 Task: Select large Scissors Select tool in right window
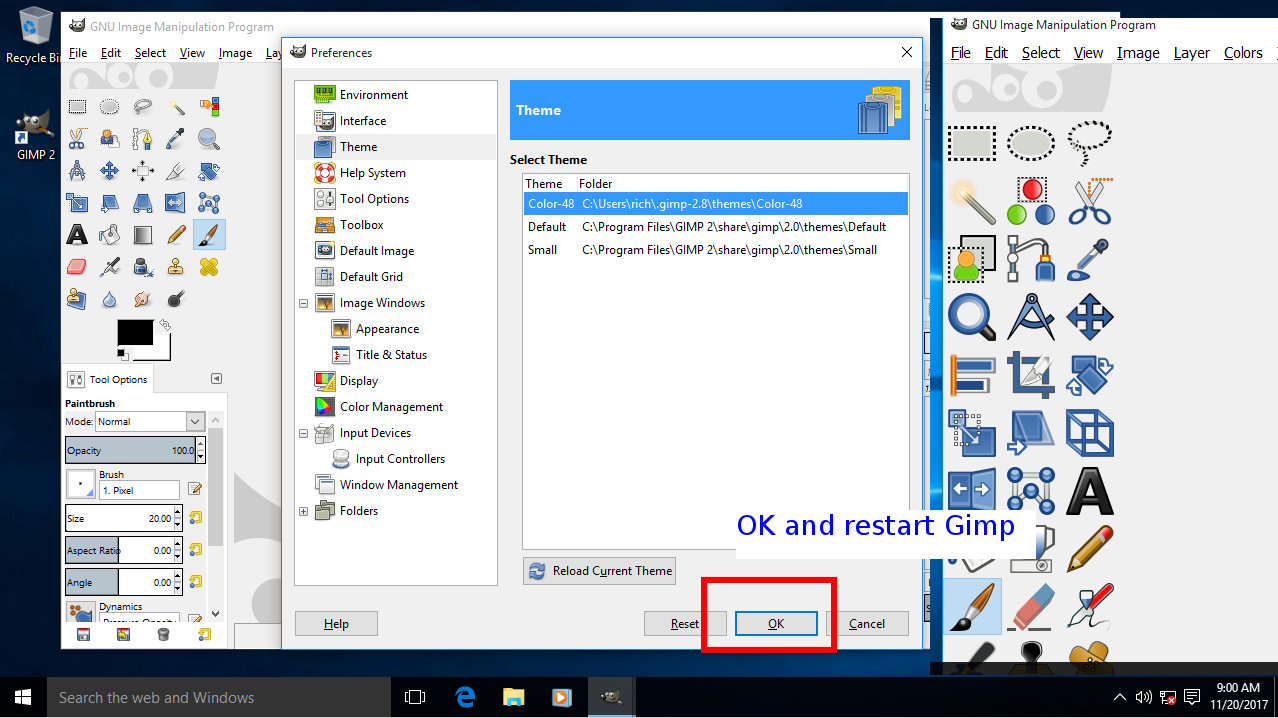point(1089,201)
